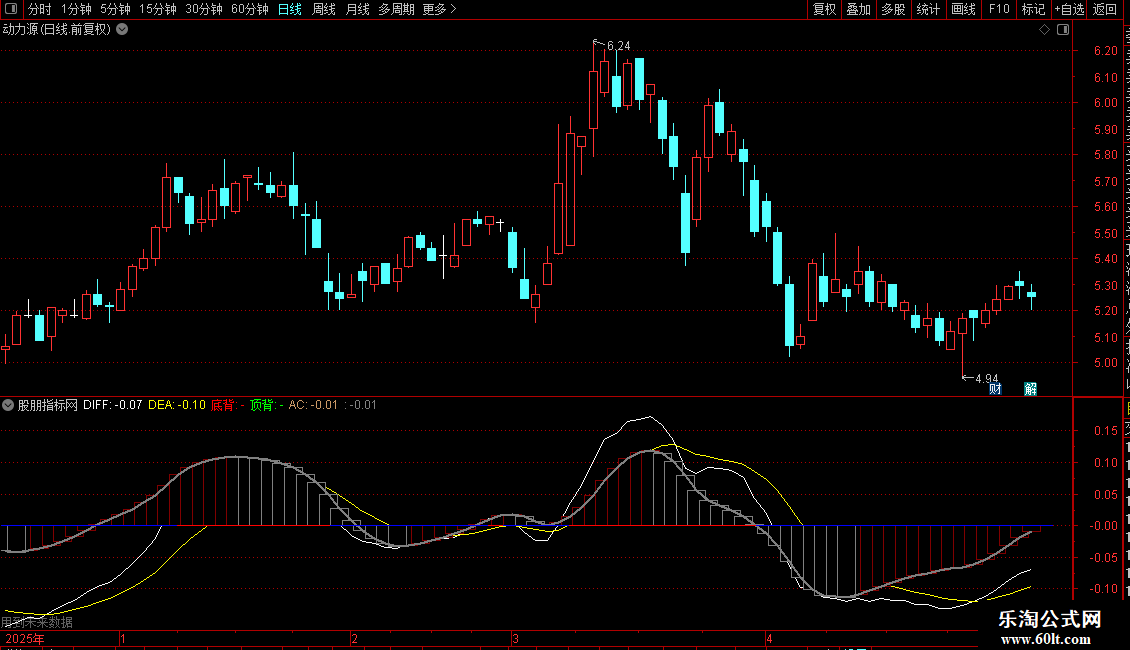Screen dimensions: 1130x650
Task: Click month 4 marker on timeline
Action: 769,638
